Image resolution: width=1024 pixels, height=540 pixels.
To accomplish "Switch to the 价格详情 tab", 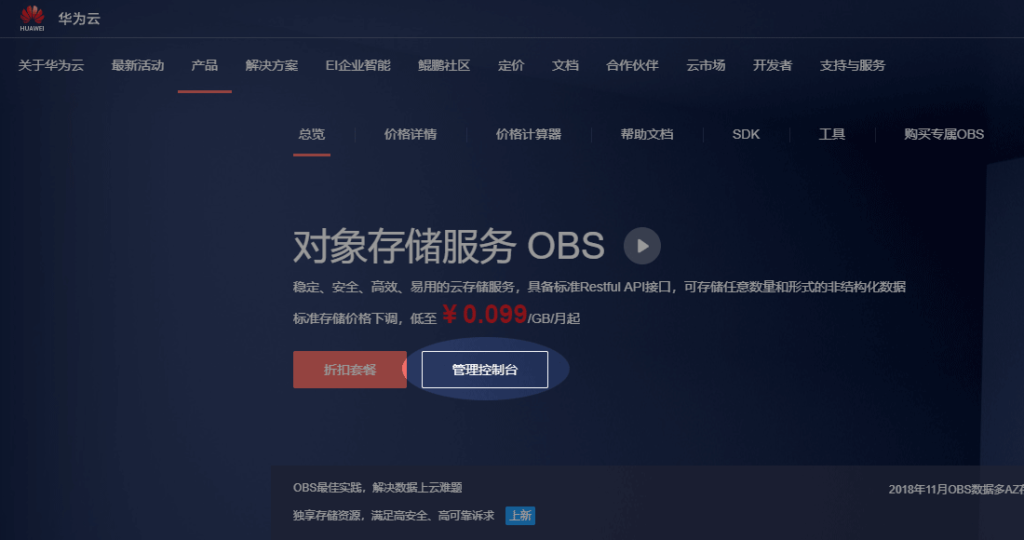I will pyautogui.click(x=410, y=134).
